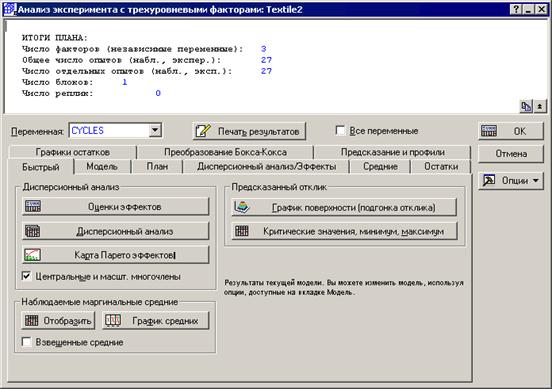Image resolution: width=552 pixels, height=389 pixels.
Task: Click grid icon on Дисперсионный анализ button
Action: point(33,231)
